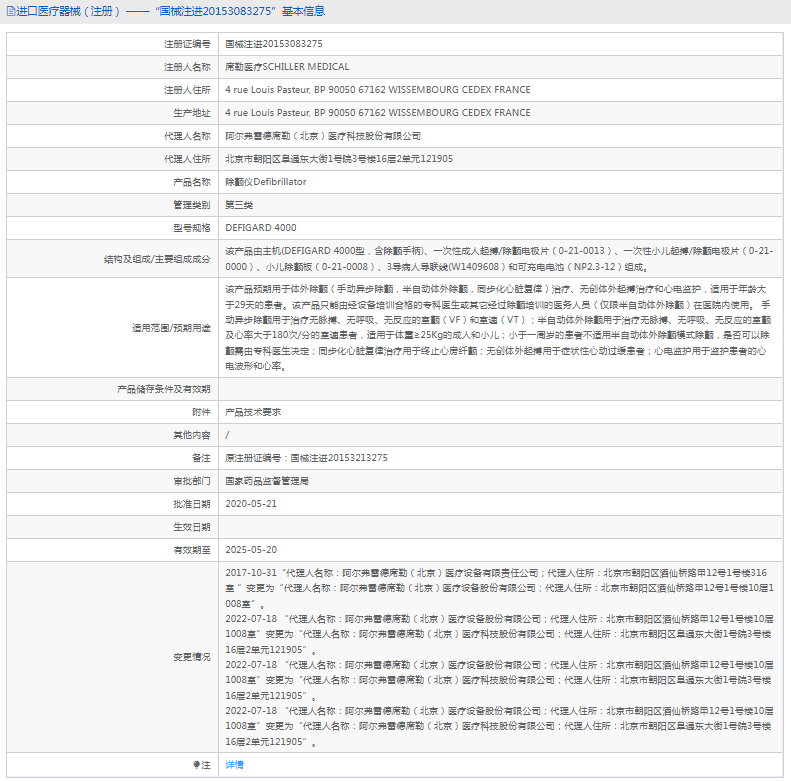Screen dimensions: 791x781
Task: Click the 第三类 management category value
Action: [239, 205]
